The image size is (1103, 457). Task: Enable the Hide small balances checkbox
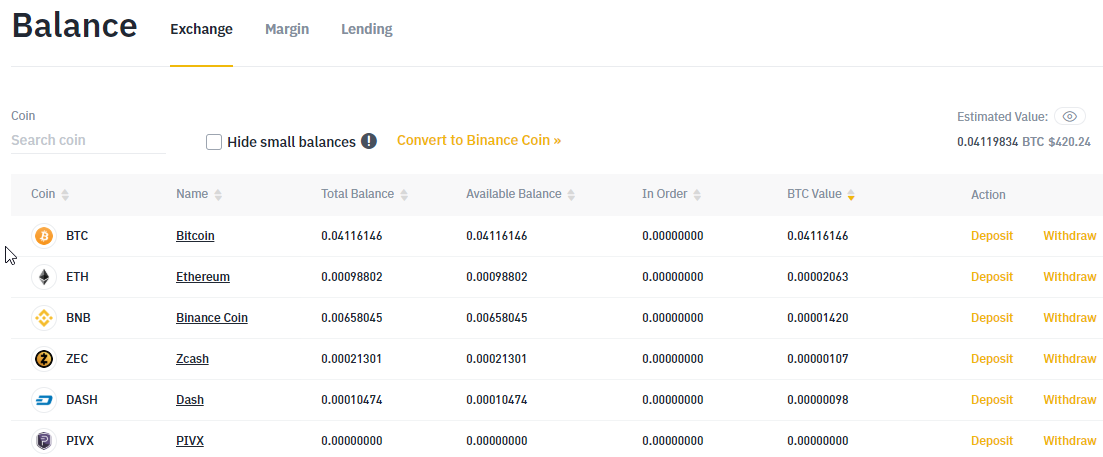coord(214,142)
